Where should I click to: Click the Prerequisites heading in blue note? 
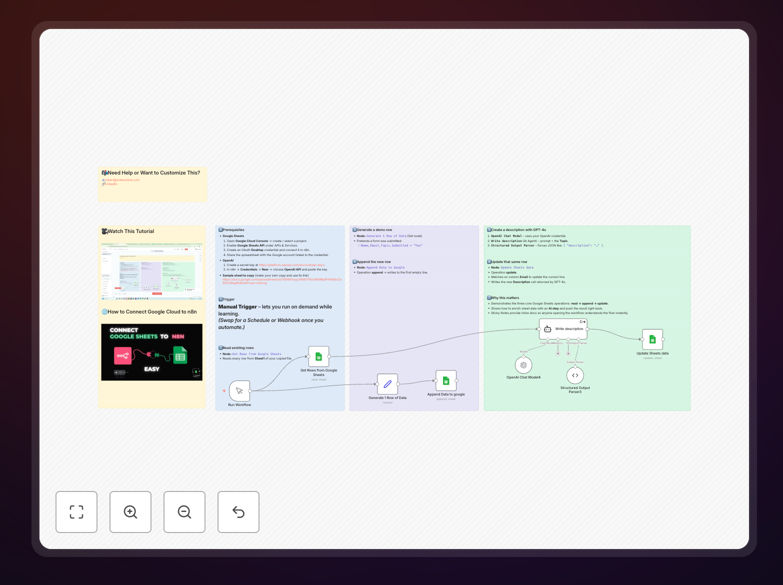[x=232, y=230]
